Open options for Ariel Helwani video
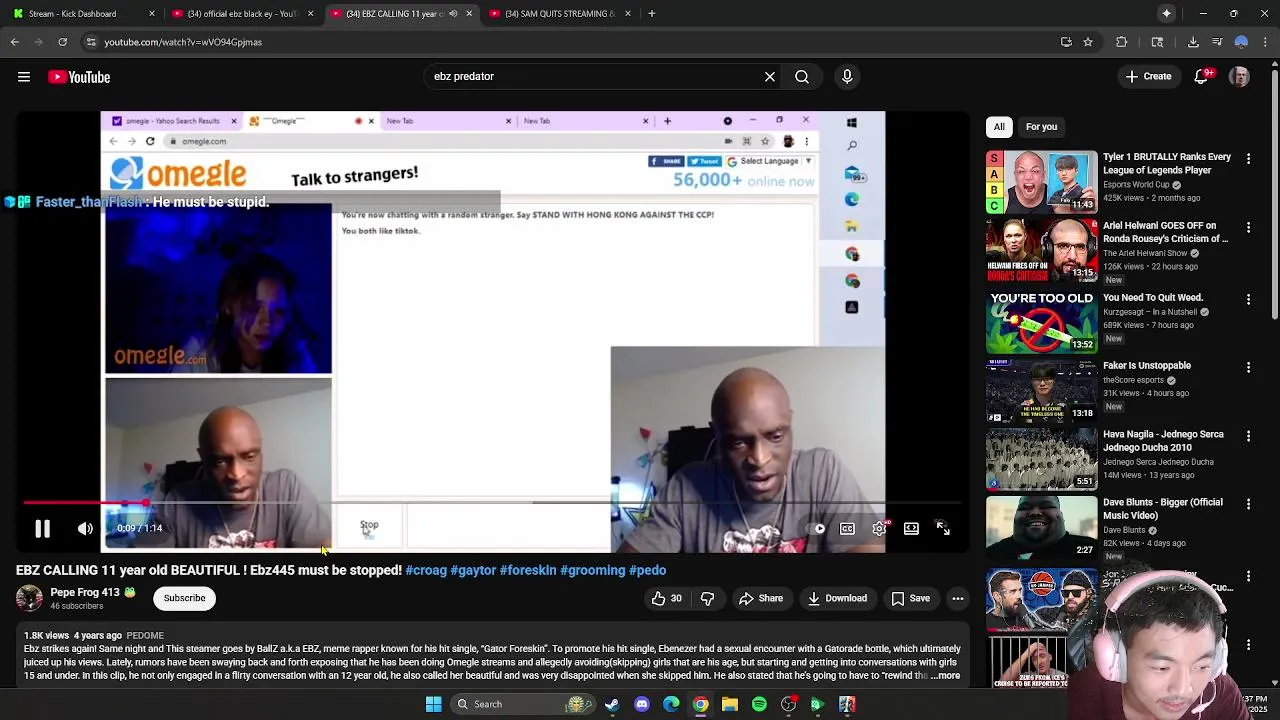The image size is (1280, 720). pos(1248,228)
